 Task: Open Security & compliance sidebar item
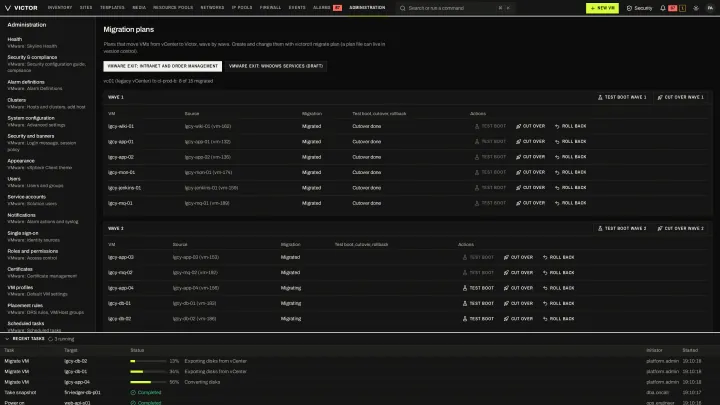47,64
